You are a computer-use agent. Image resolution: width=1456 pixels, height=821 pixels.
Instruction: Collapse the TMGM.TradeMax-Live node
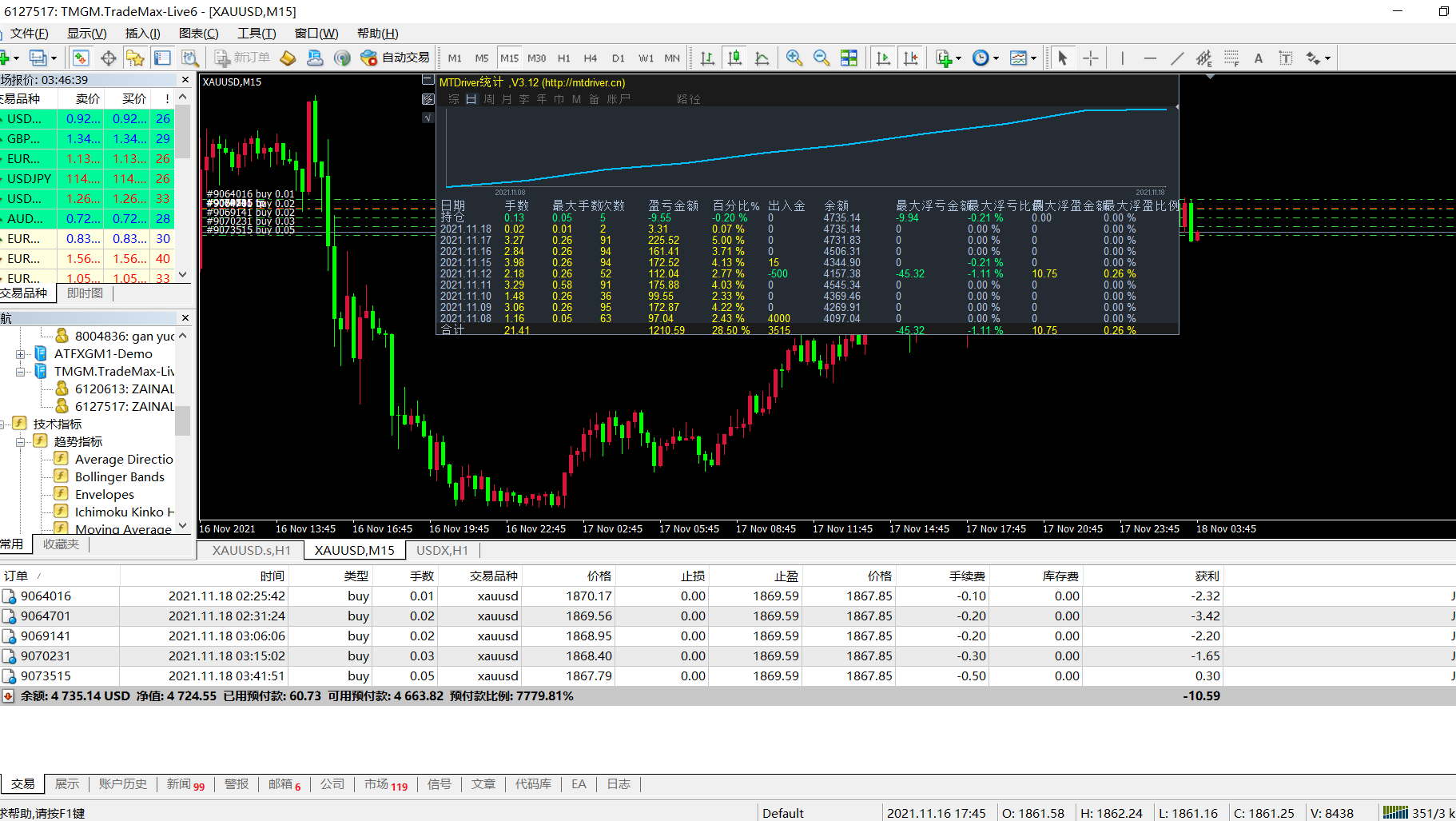pos(21,372)
